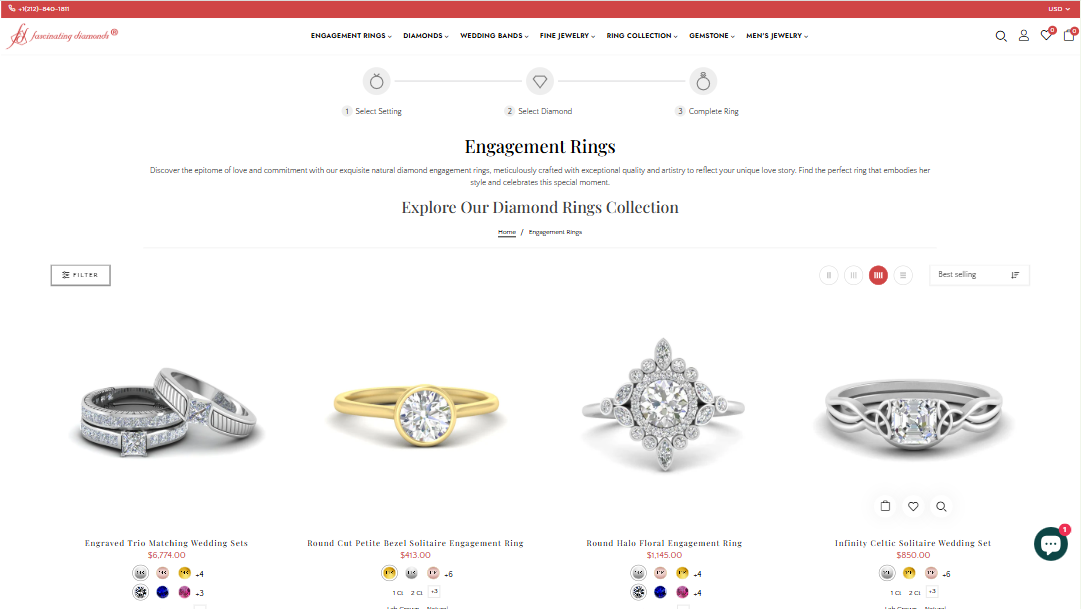
Task: Open the search magnifier in header
Action: (x=1000, y=36)
